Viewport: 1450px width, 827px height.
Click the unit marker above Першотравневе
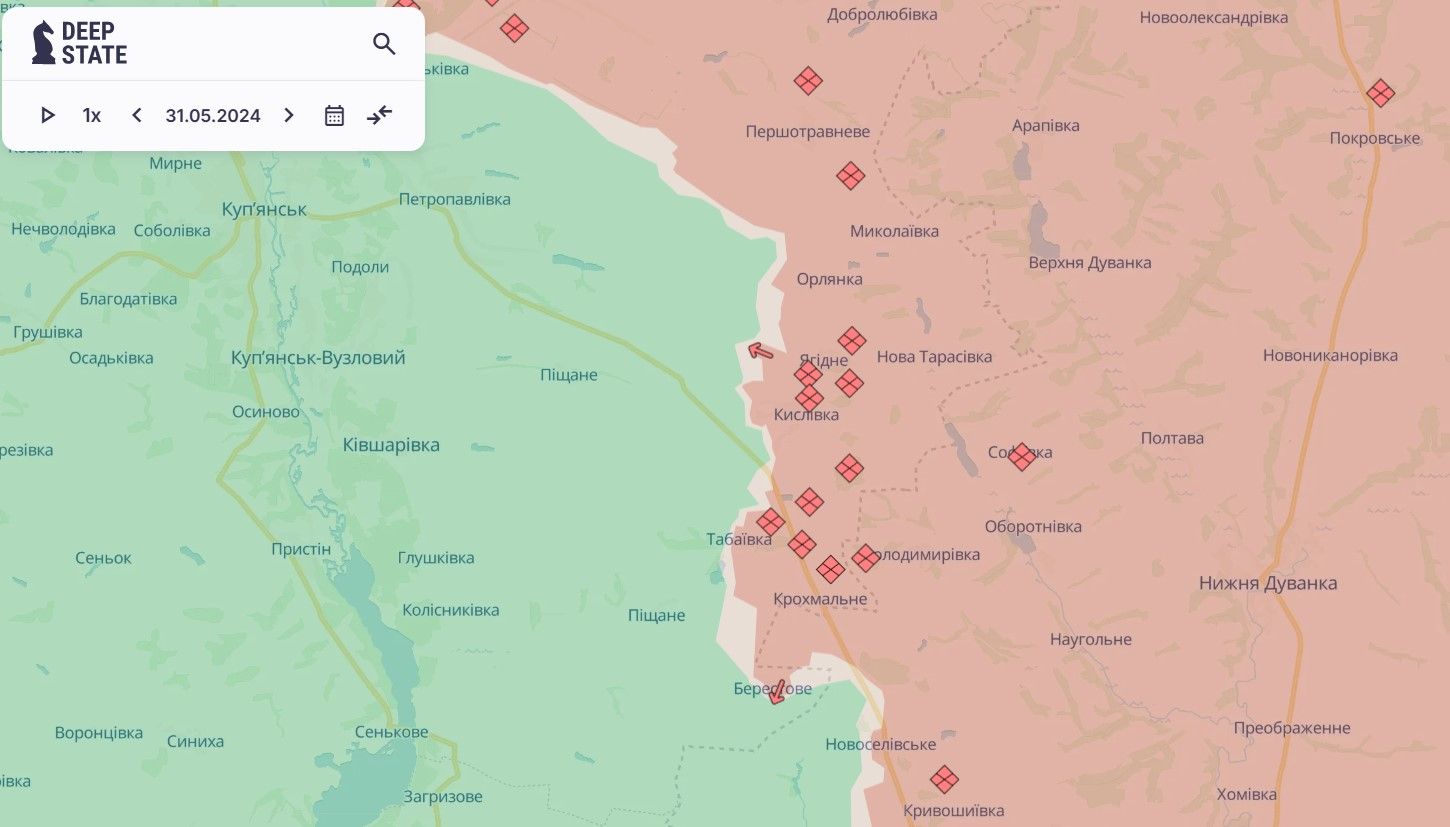[808, 81]
